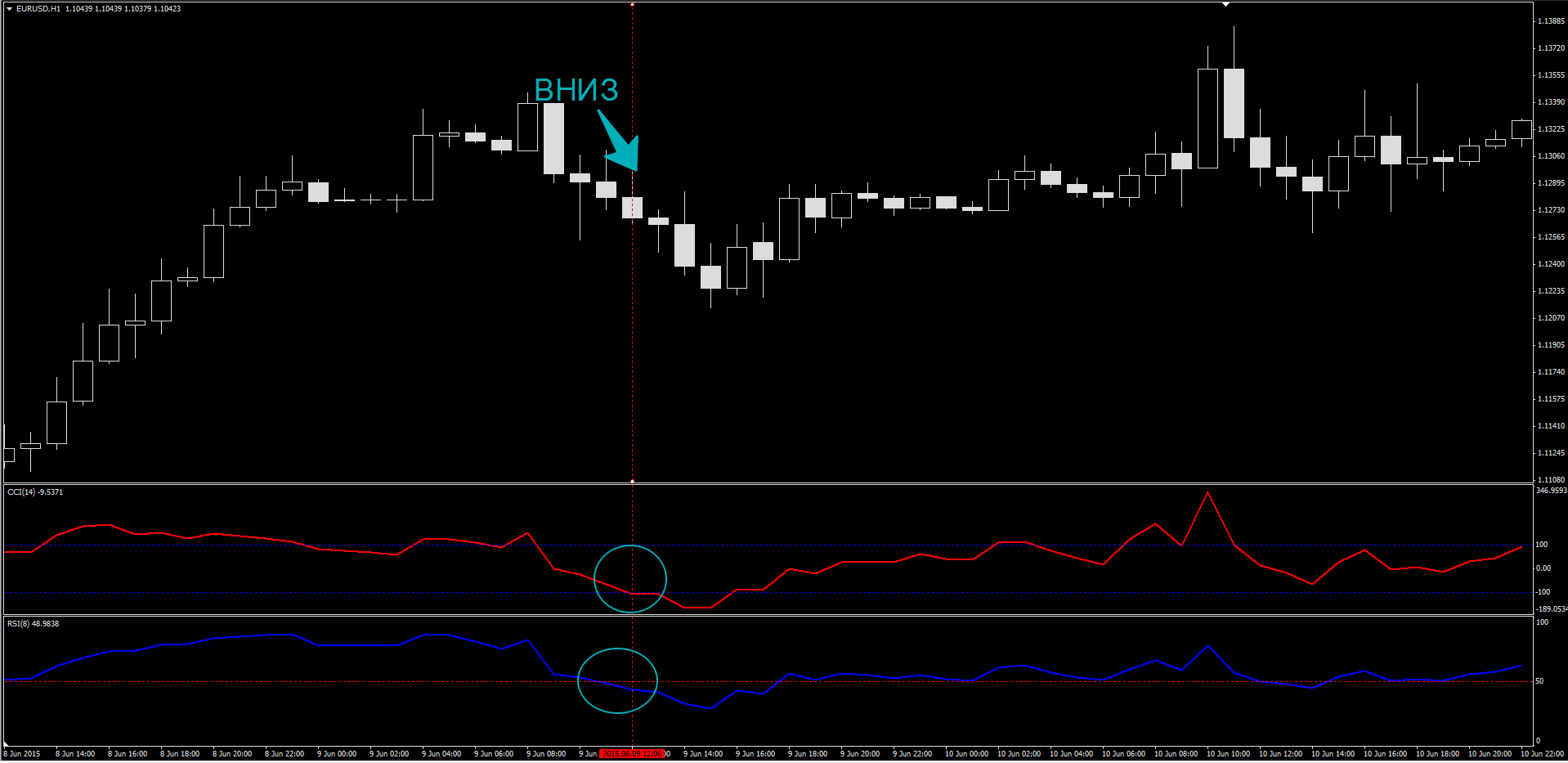Select the cyan downward arrow object
Image resolution: width=1568 pixels, height=763 pixels.
pyautogui.click(x=620, y=143)
